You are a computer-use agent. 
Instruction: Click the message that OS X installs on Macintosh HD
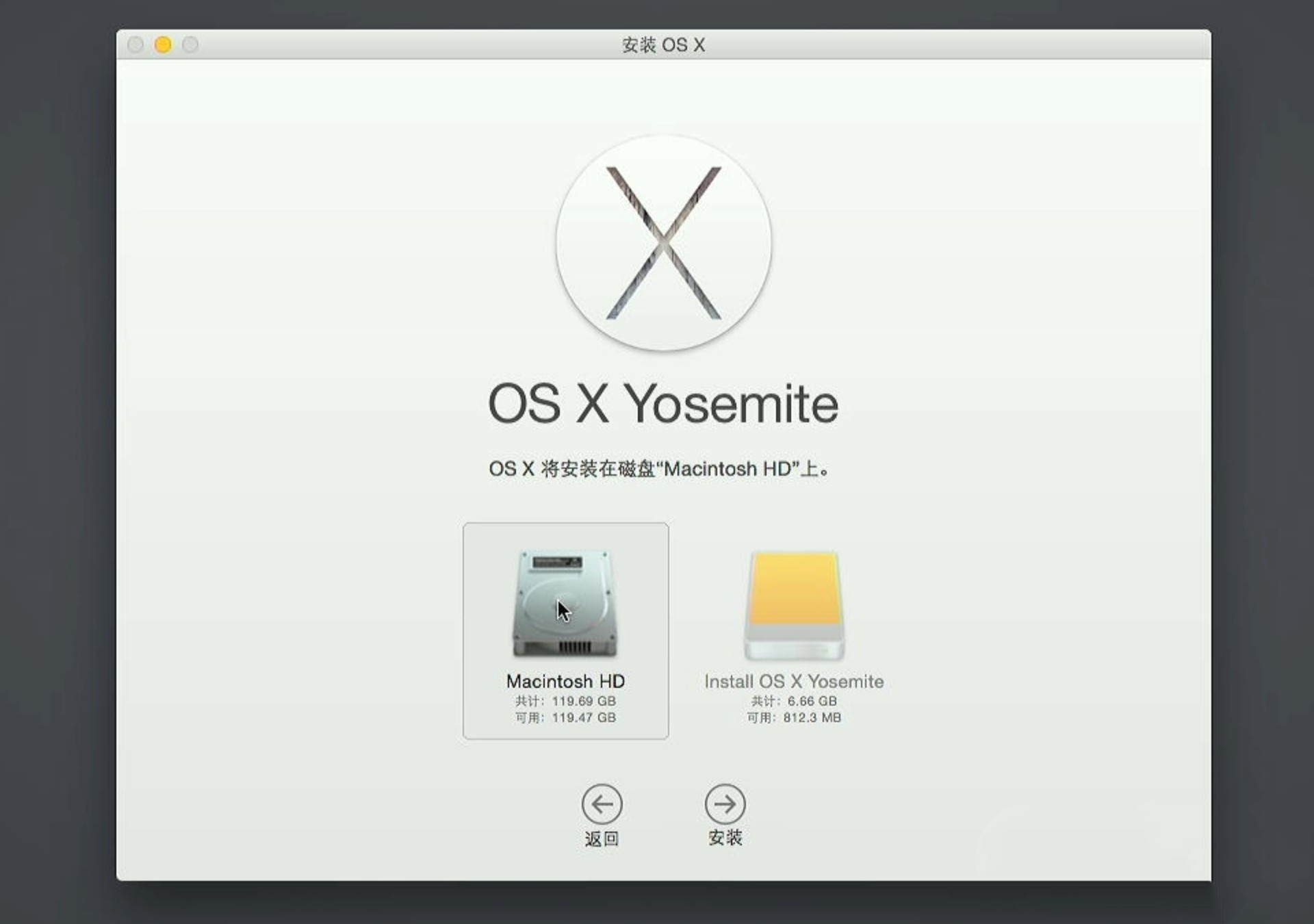[x=659, y=470]
